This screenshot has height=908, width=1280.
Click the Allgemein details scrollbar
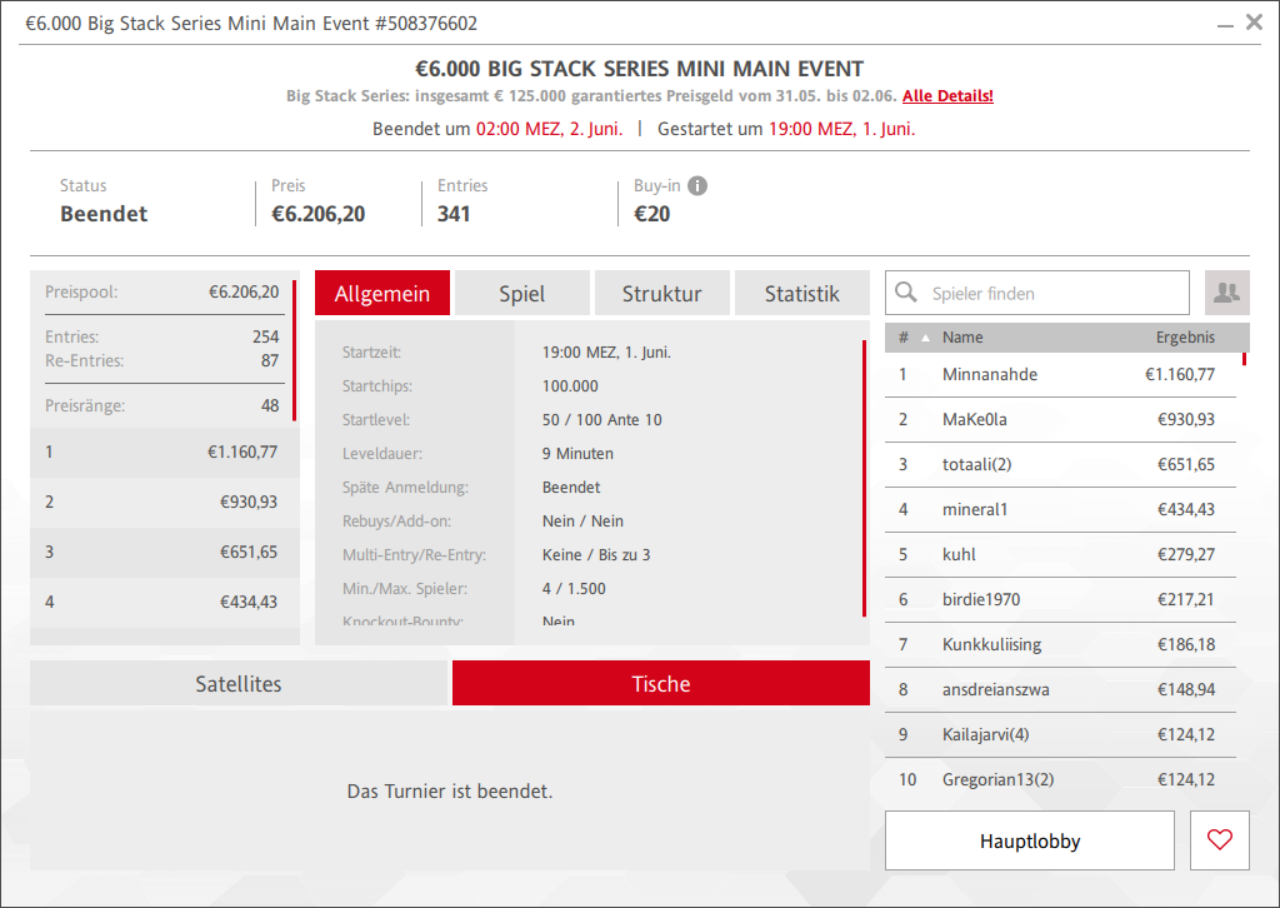point(865,478)
